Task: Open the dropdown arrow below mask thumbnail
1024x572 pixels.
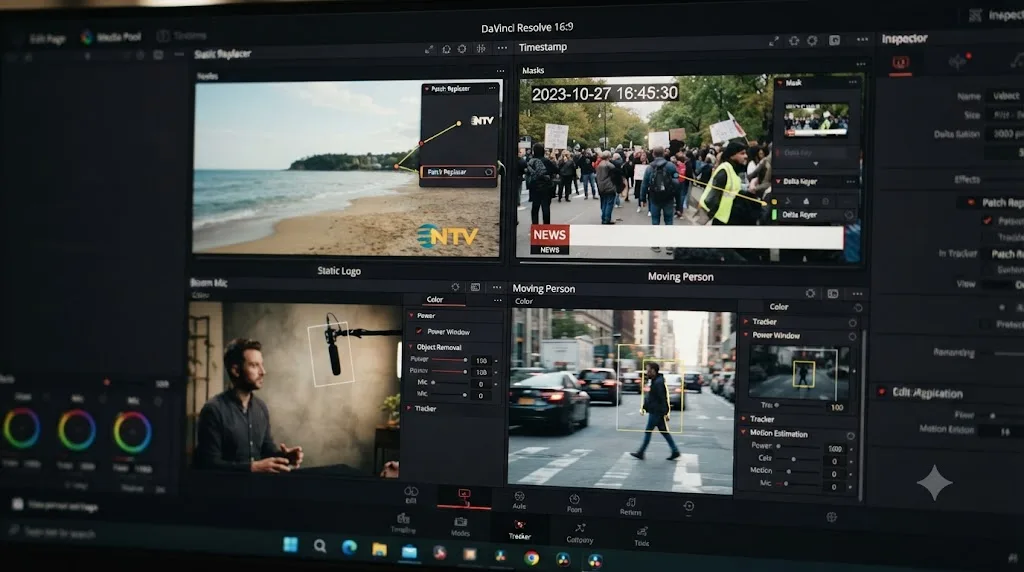Action: click(x=816, y=163)
